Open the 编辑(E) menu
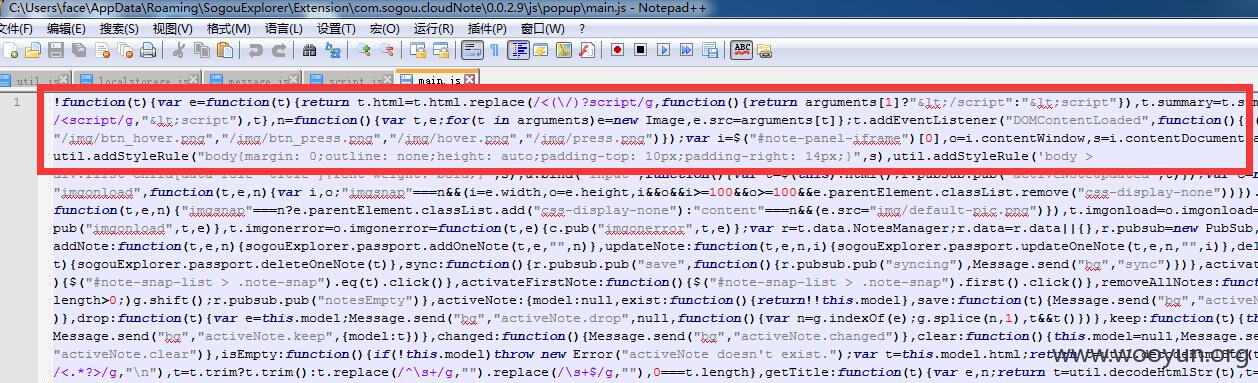 (67, 28)
